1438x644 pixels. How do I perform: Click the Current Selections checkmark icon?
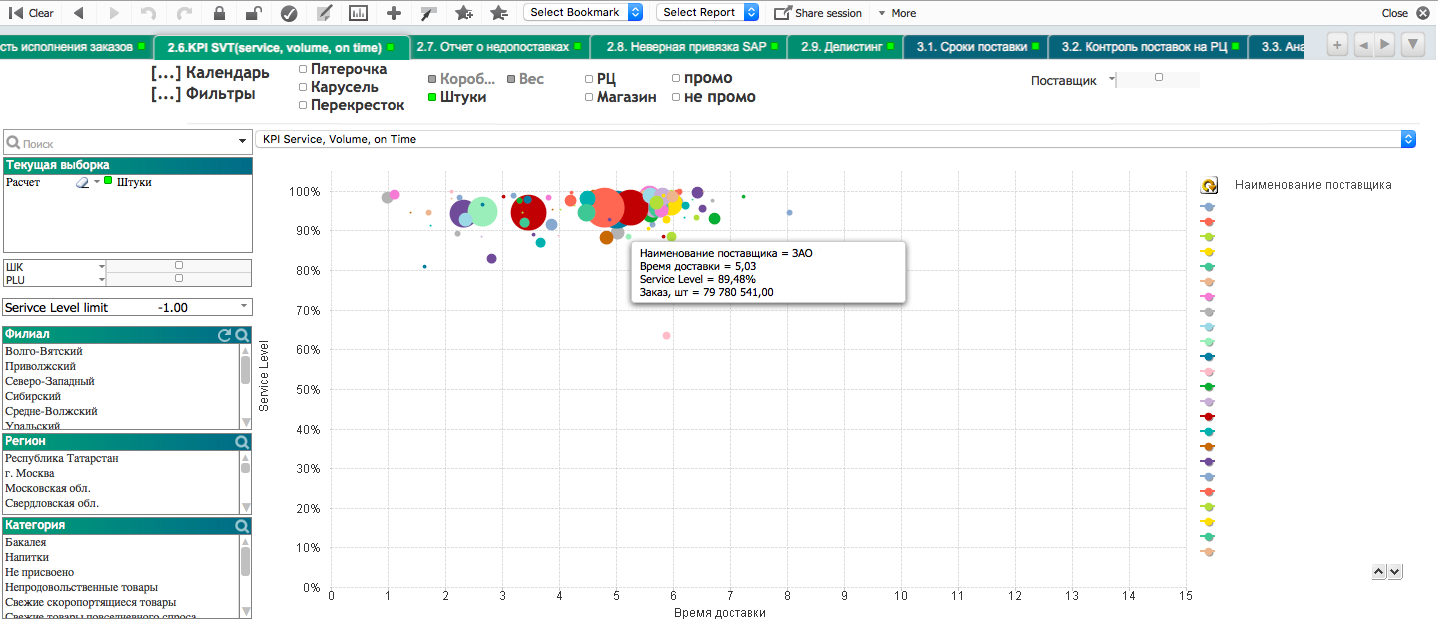(x=289, y=13)
